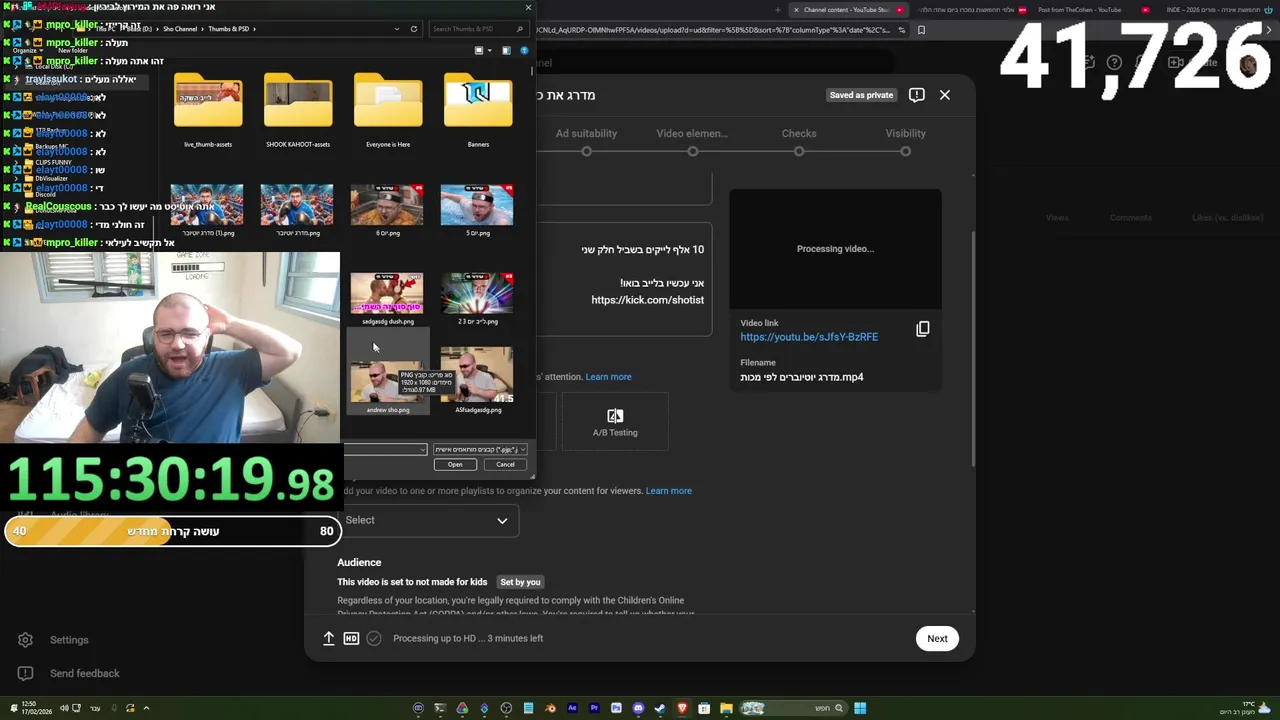Go to the Visibility step

click(x=905, y=133)
